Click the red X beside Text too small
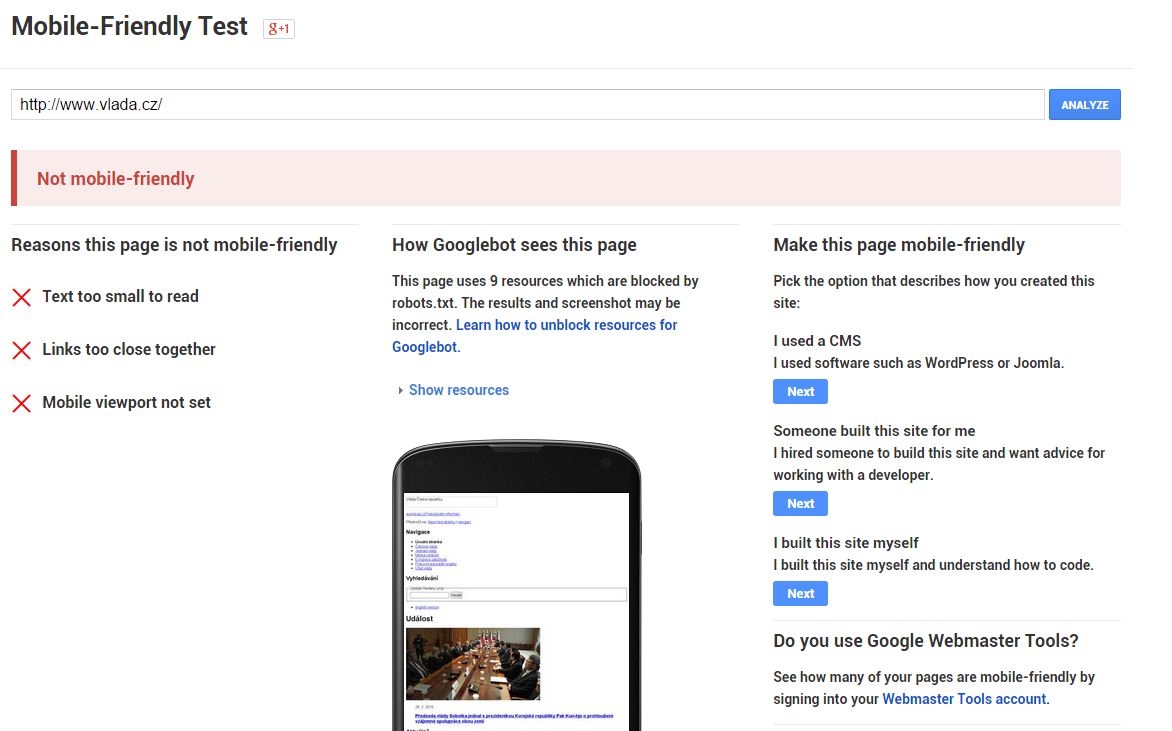The width and height of the screenshot is (1172, 731). [x=21, y=297]
